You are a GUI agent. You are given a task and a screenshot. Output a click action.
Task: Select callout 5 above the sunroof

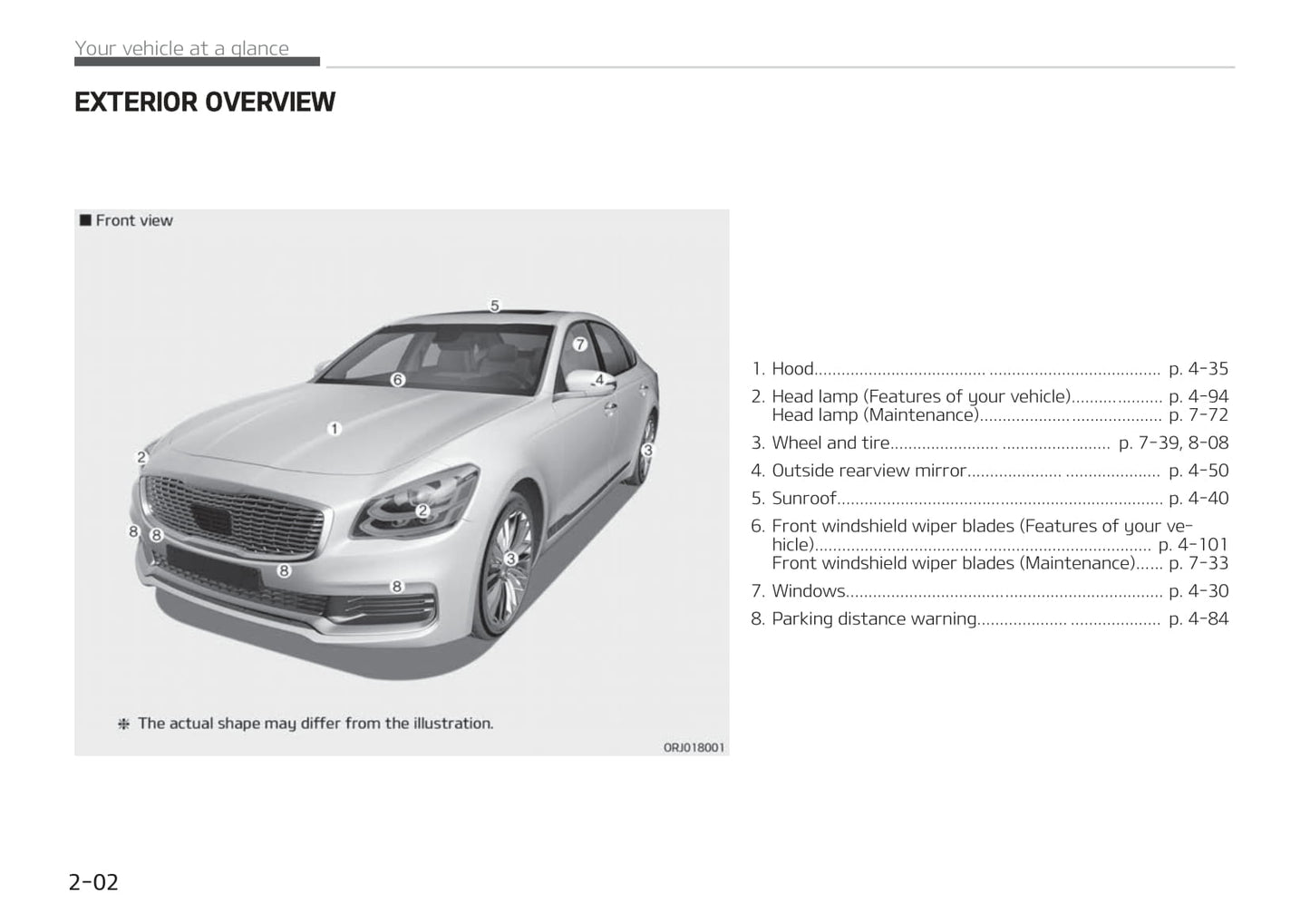coord(495,306)
